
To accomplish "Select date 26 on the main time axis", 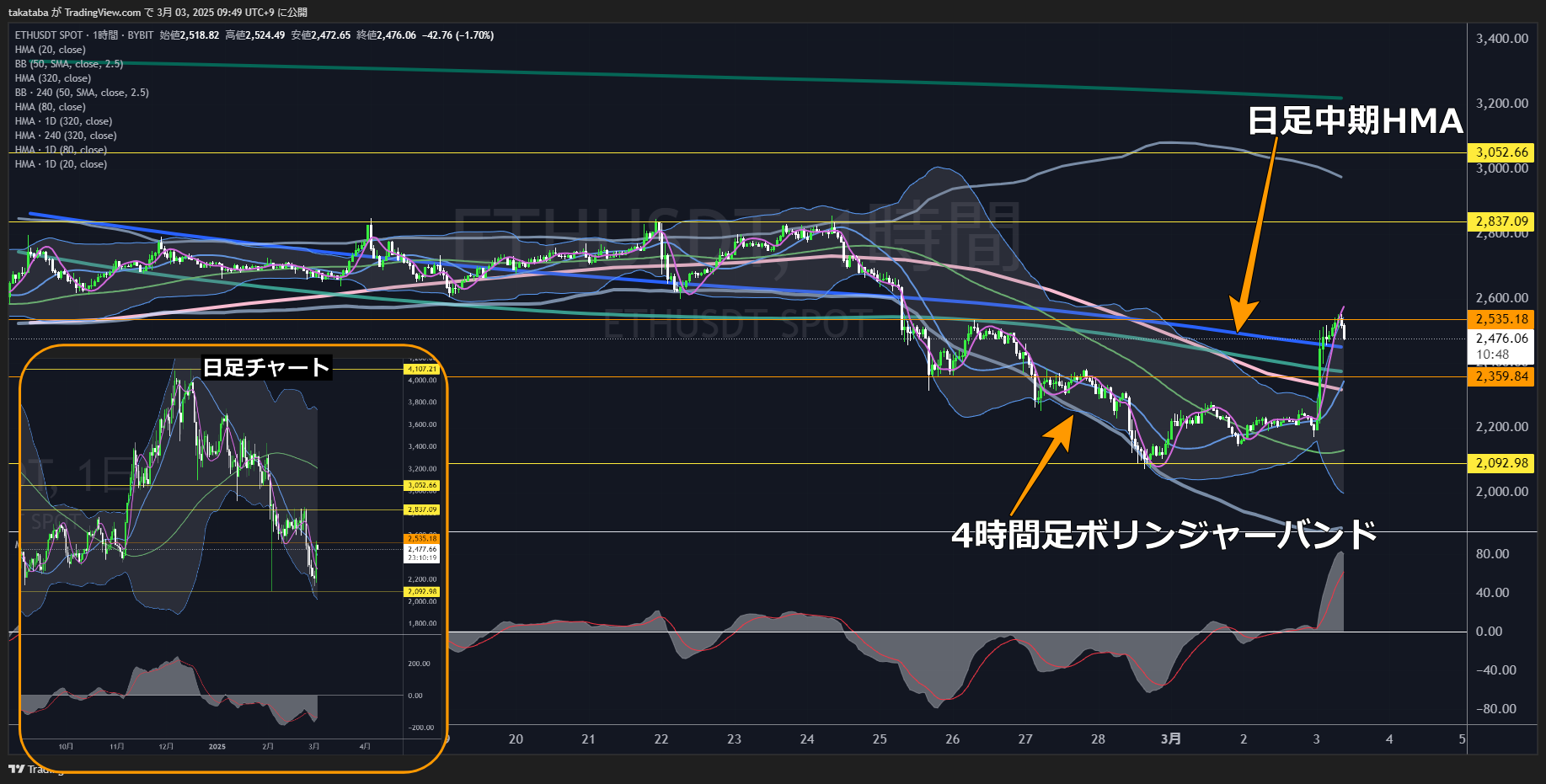I will 952,739.
